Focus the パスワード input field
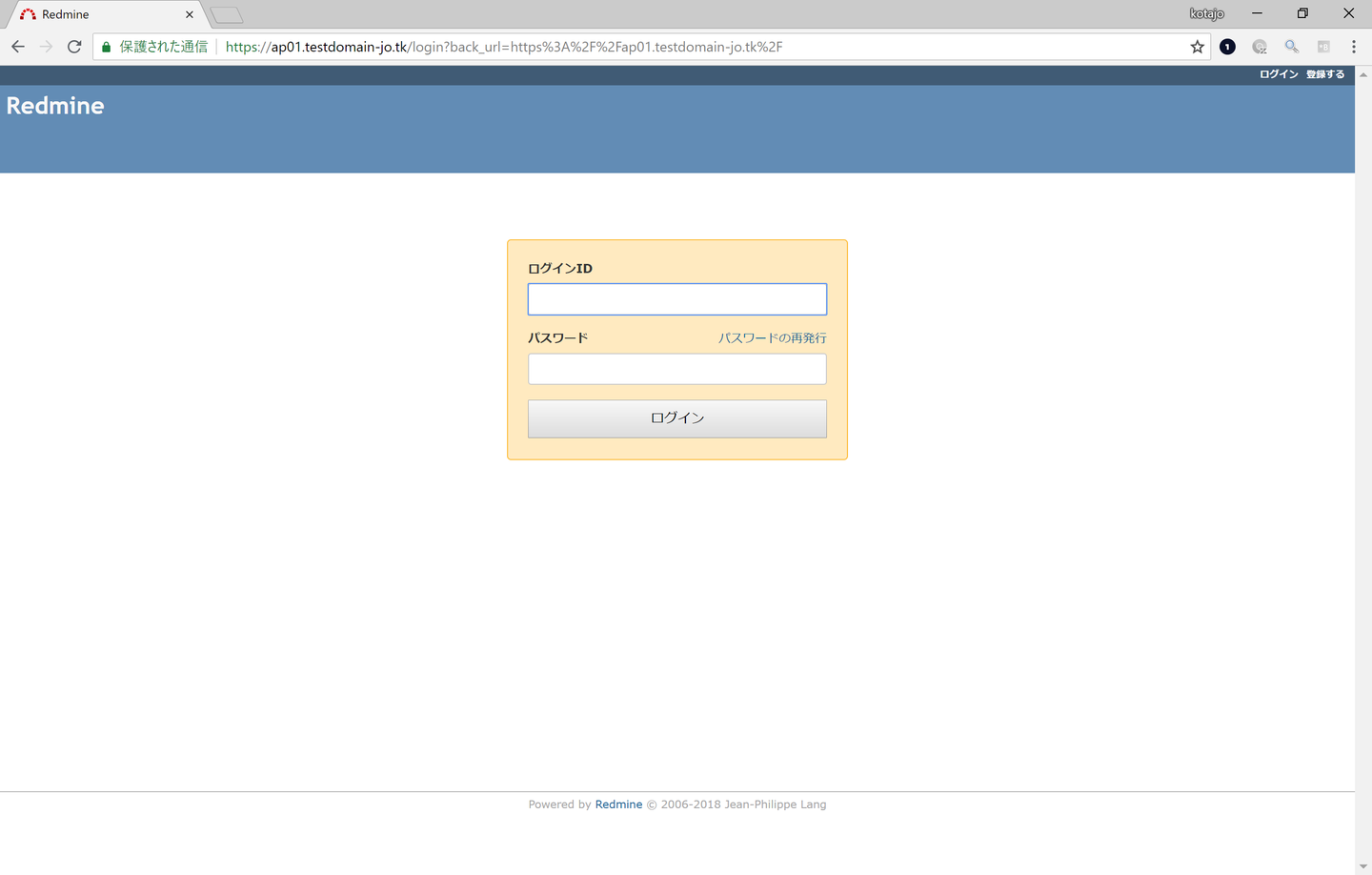Screen dimensions: 1372x875 click(677, 369)
